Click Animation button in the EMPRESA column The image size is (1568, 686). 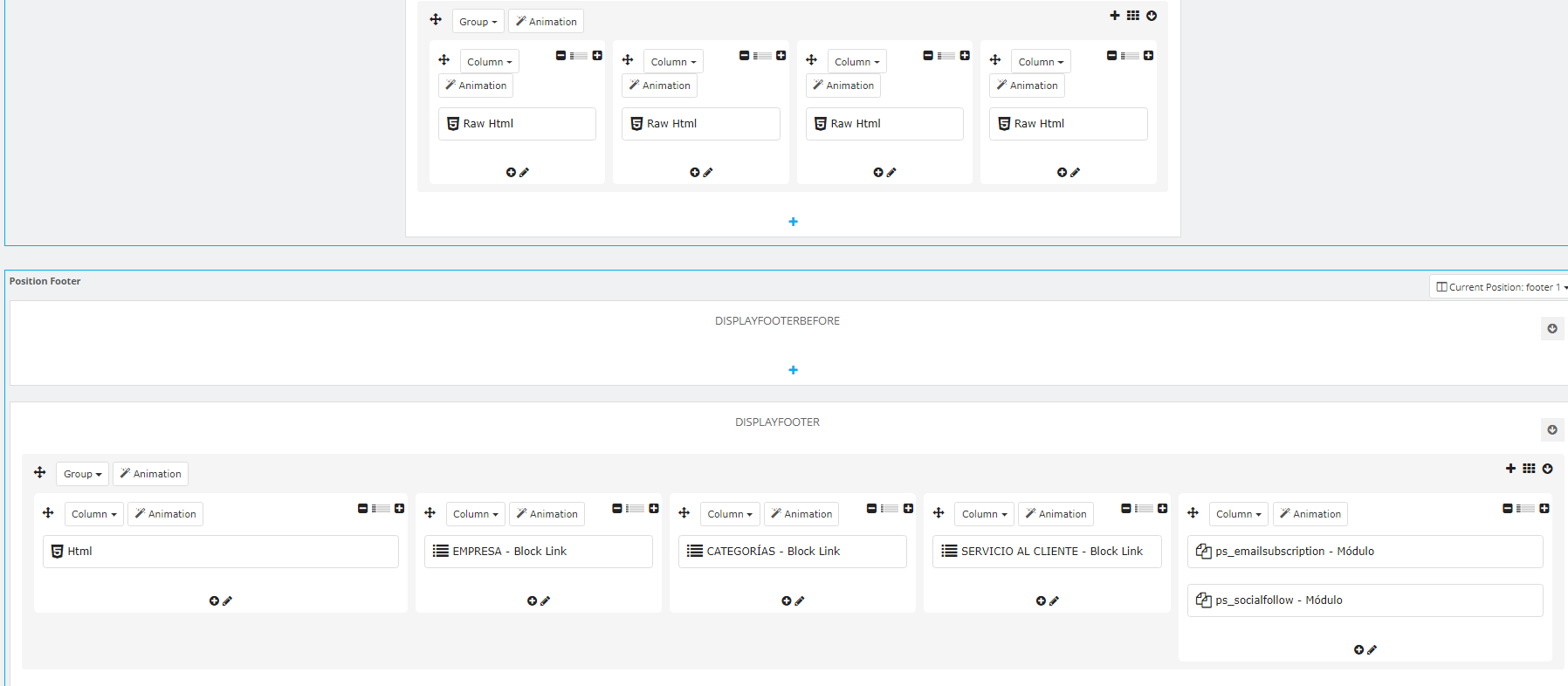point(547,514)
